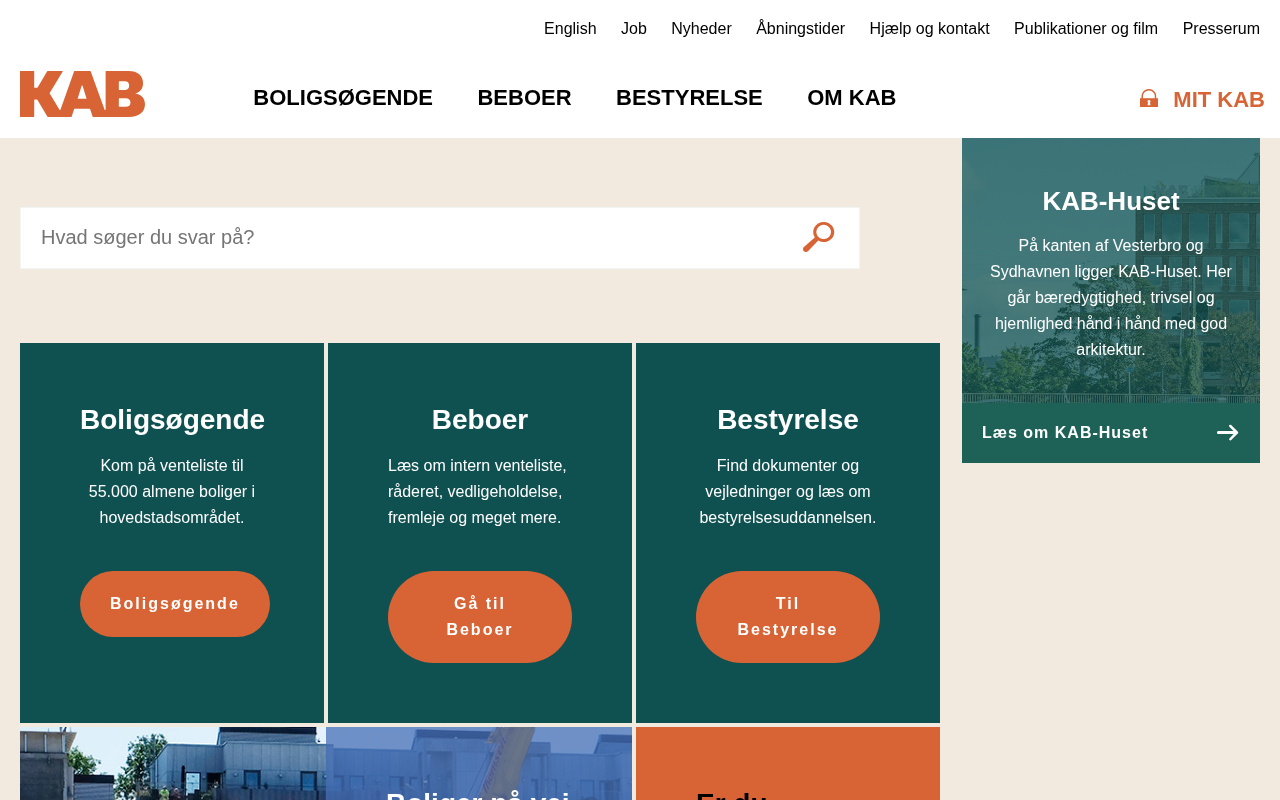Click the 'Find dokumenter og vejledninger' description text
The image size is (1280, 800).
(x=788, y=492)
